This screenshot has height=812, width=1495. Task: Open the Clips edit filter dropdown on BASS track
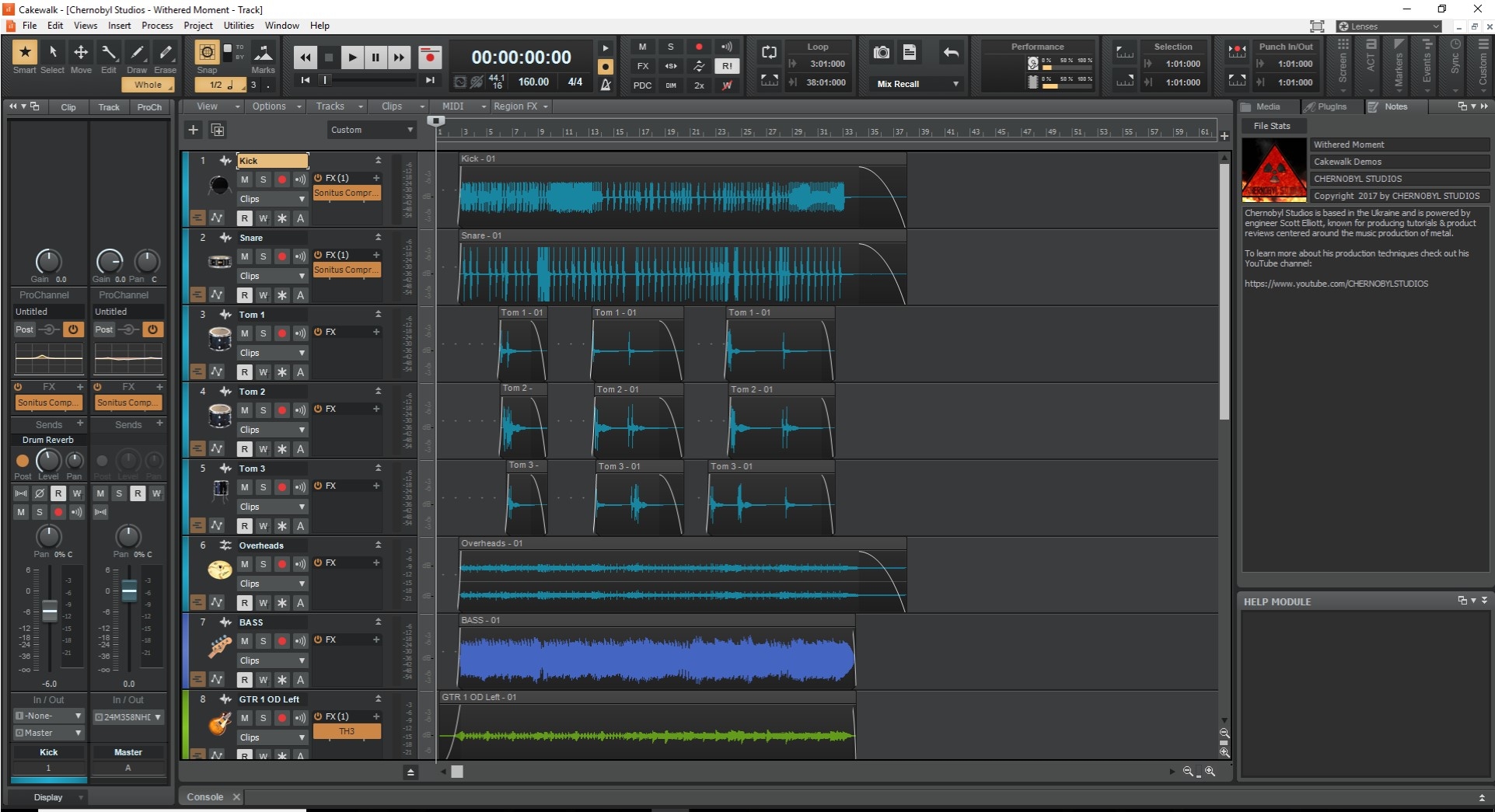(272, 660)
